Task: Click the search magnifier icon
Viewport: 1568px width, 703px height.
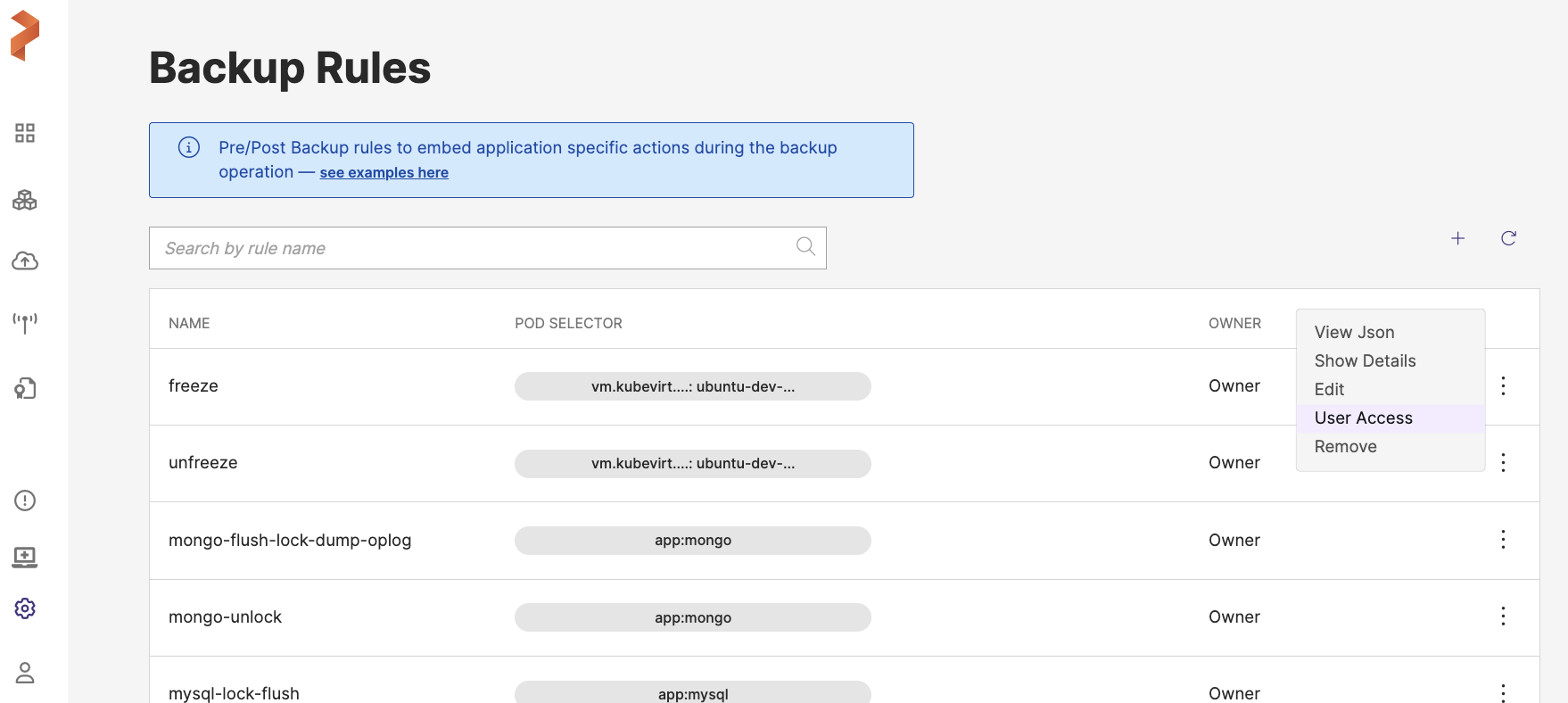Action: pos(805,247)
